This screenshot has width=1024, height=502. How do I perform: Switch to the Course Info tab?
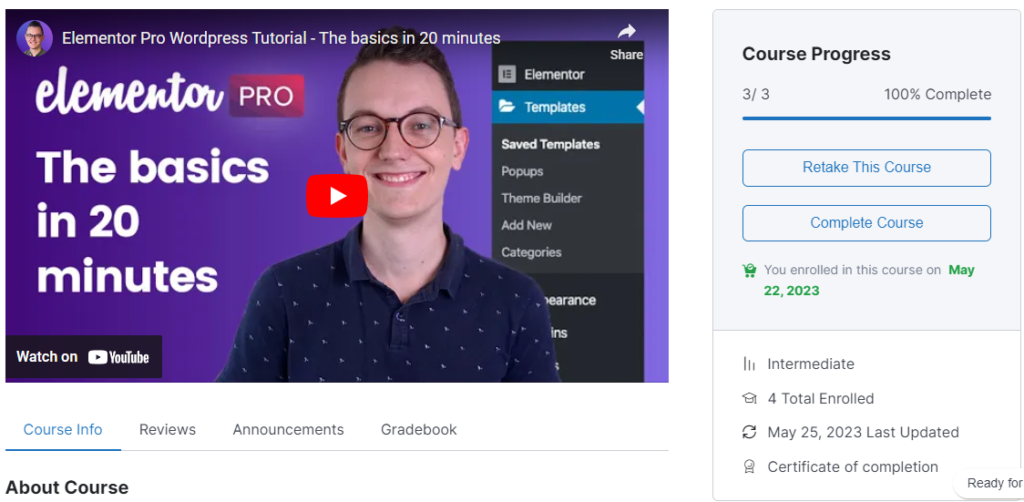(63, 429)
